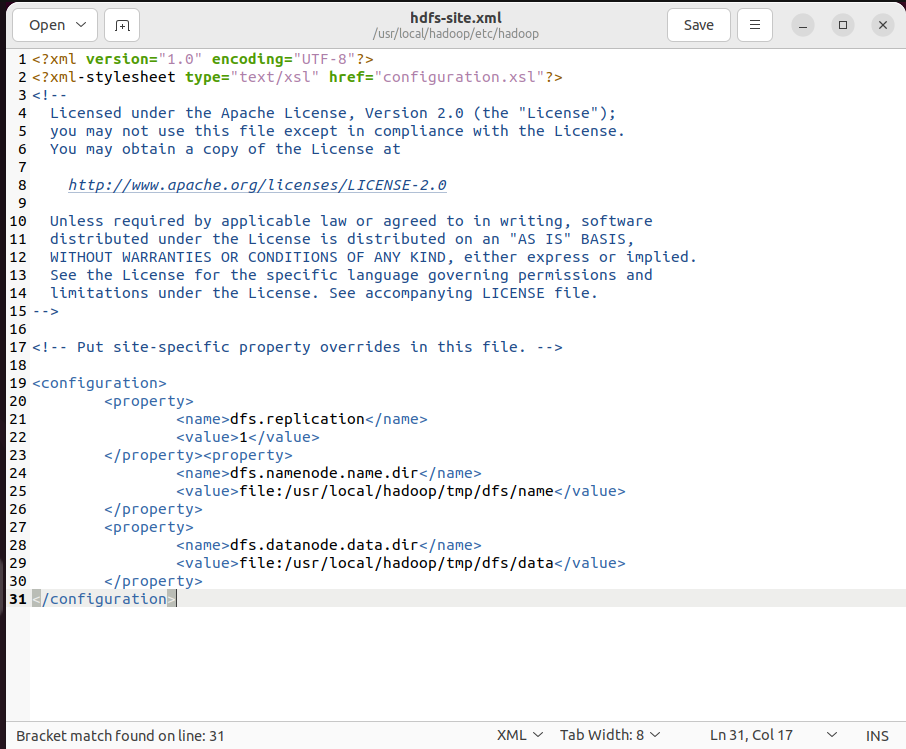Click the hdfs-site.xml window title
The image size is (906, 749).
(x=456, y=18)
